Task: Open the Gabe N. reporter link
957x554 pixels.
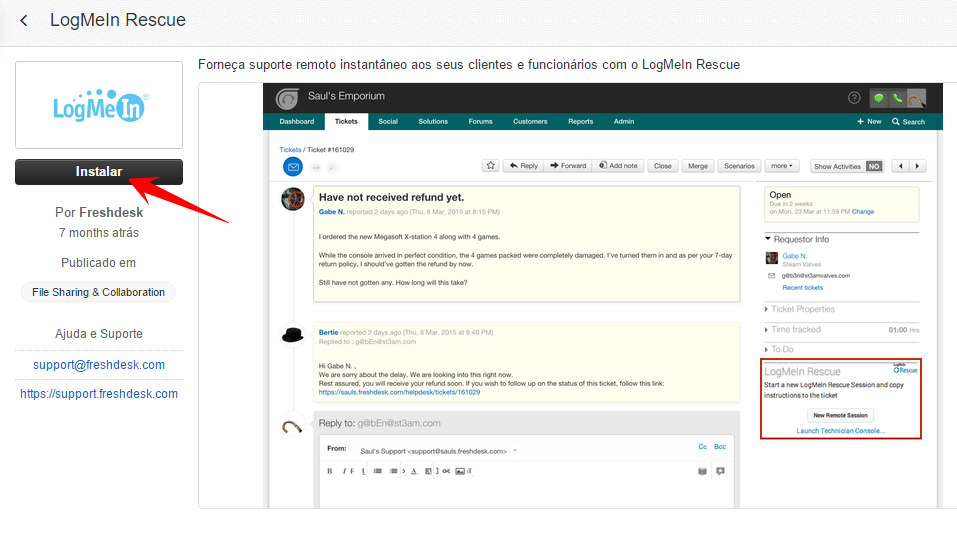Action: (331, 212)
